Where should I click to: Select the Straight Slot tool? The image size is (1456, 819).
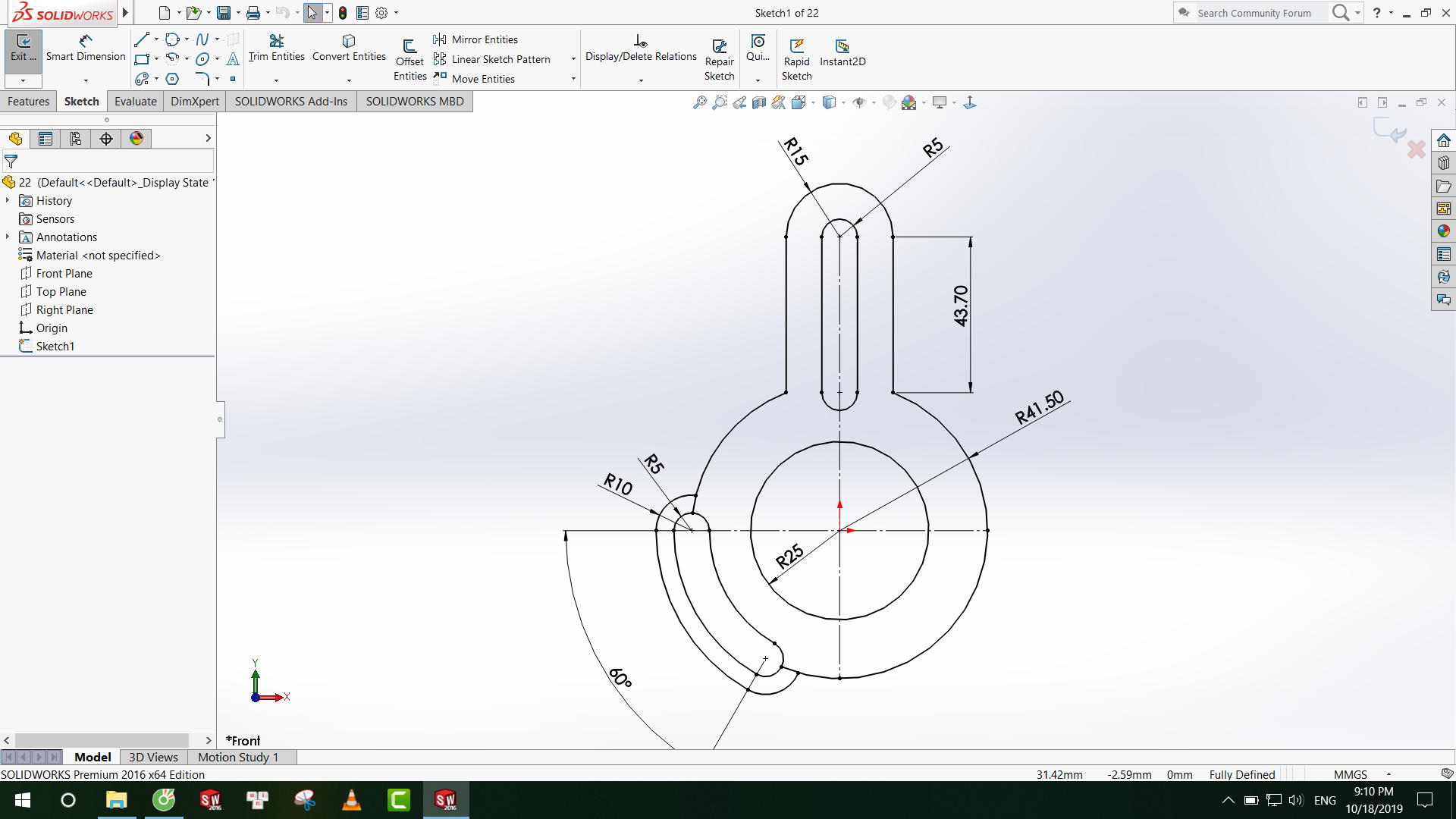click(x=142, y=79)
